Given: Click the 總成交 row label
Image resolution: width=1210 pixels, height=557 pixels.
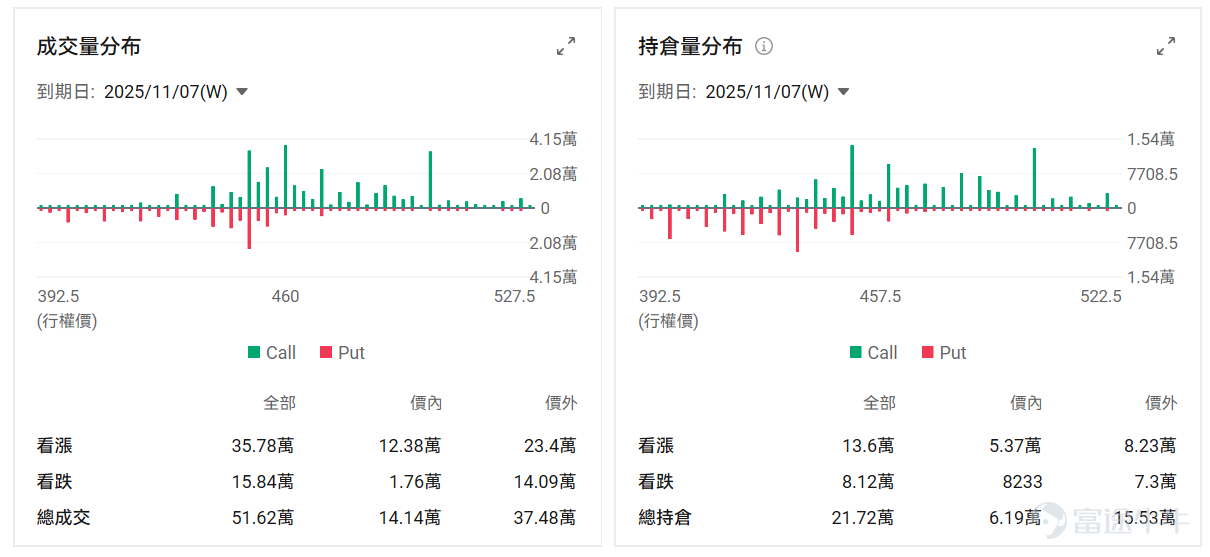Looking at the screenshot, I should [64, 518].
